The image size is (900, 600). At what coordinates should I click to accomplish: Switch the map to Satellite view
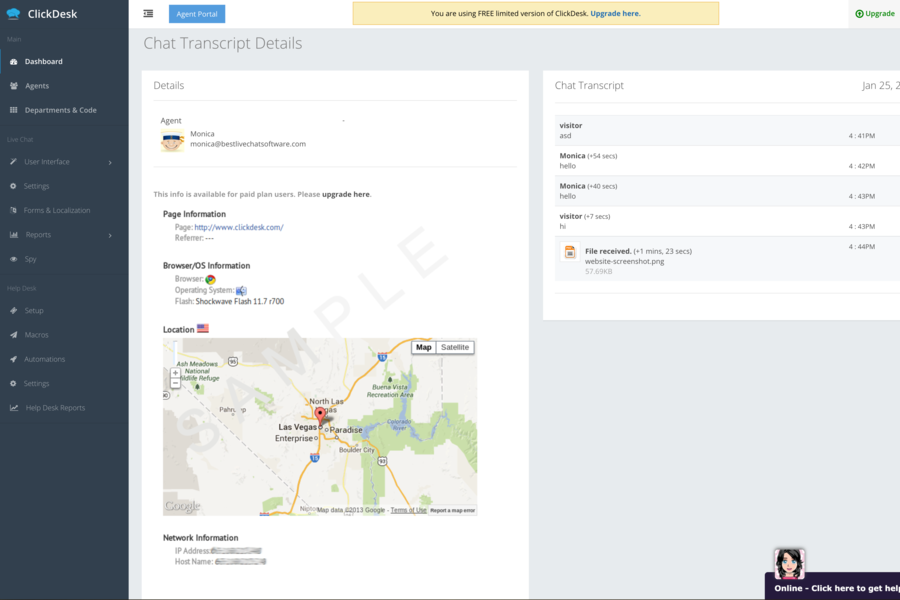pyautogui.click(x=455, y=347)
